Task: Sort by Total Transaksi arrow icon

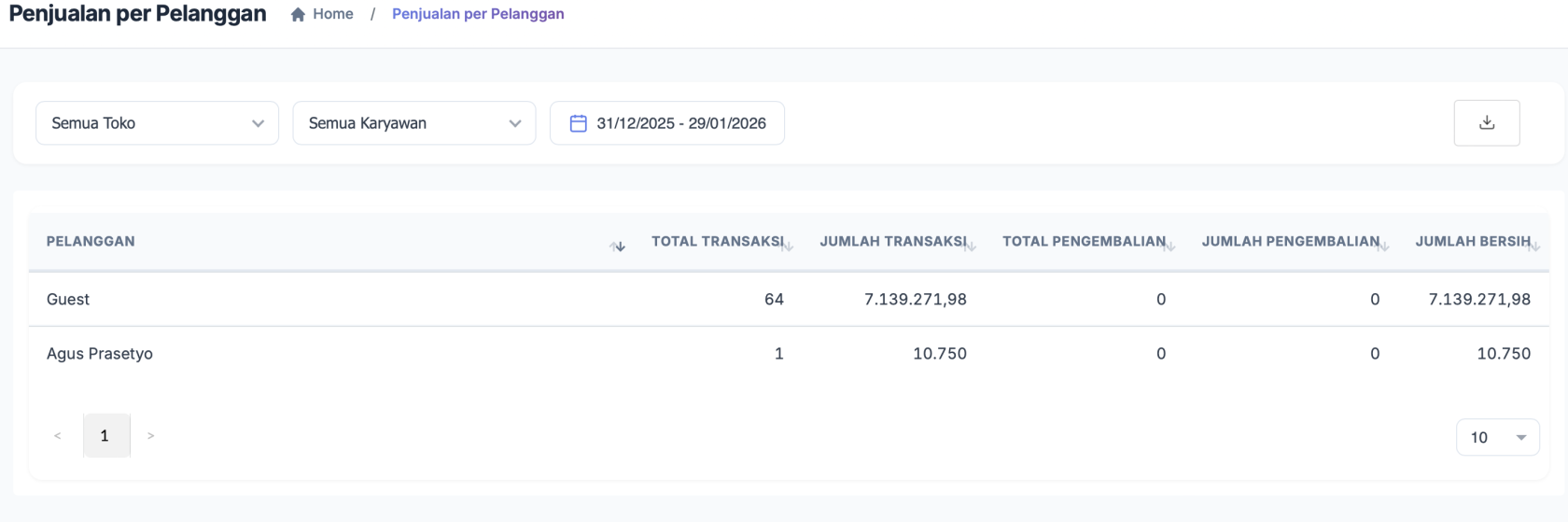Action: [x=788, y=247]
